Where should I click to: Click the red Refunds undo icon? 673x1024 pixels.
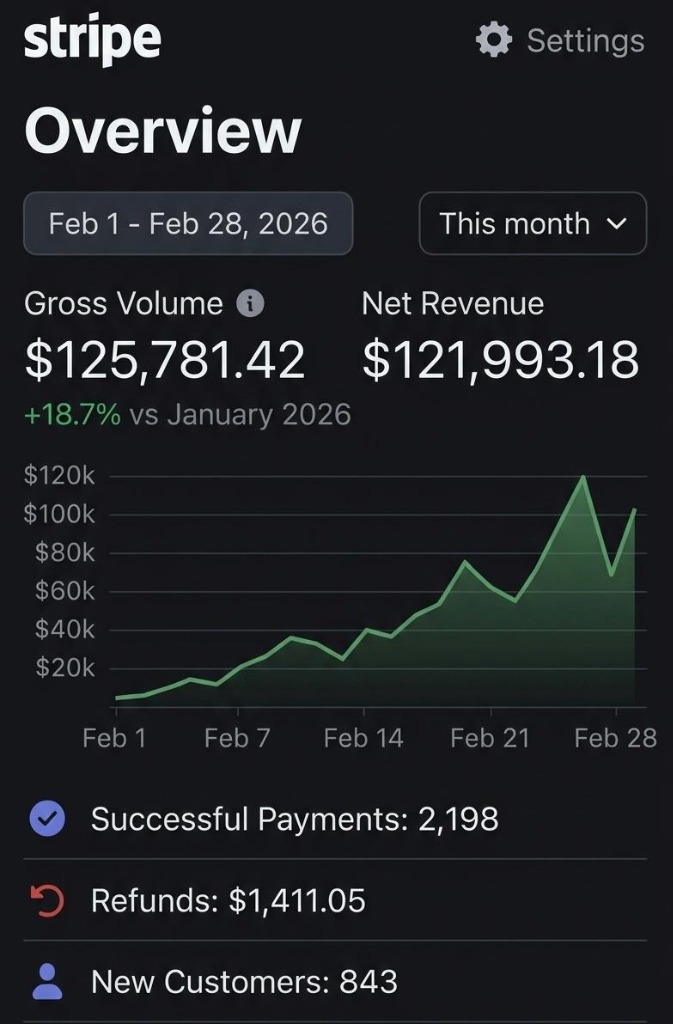[x=45, y=899]
